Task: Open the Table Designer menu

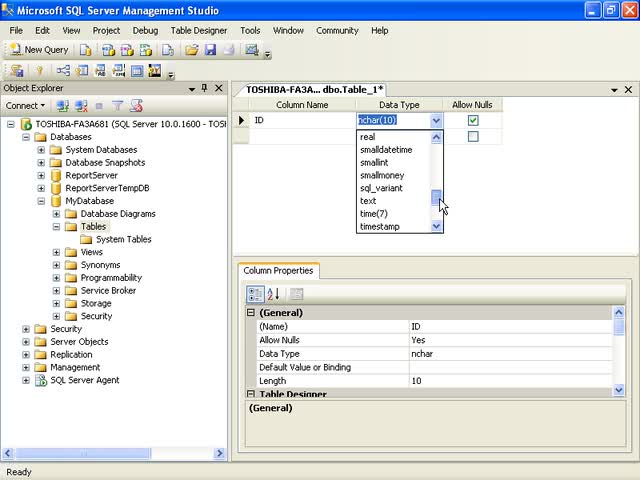Action: pos(199,31)
